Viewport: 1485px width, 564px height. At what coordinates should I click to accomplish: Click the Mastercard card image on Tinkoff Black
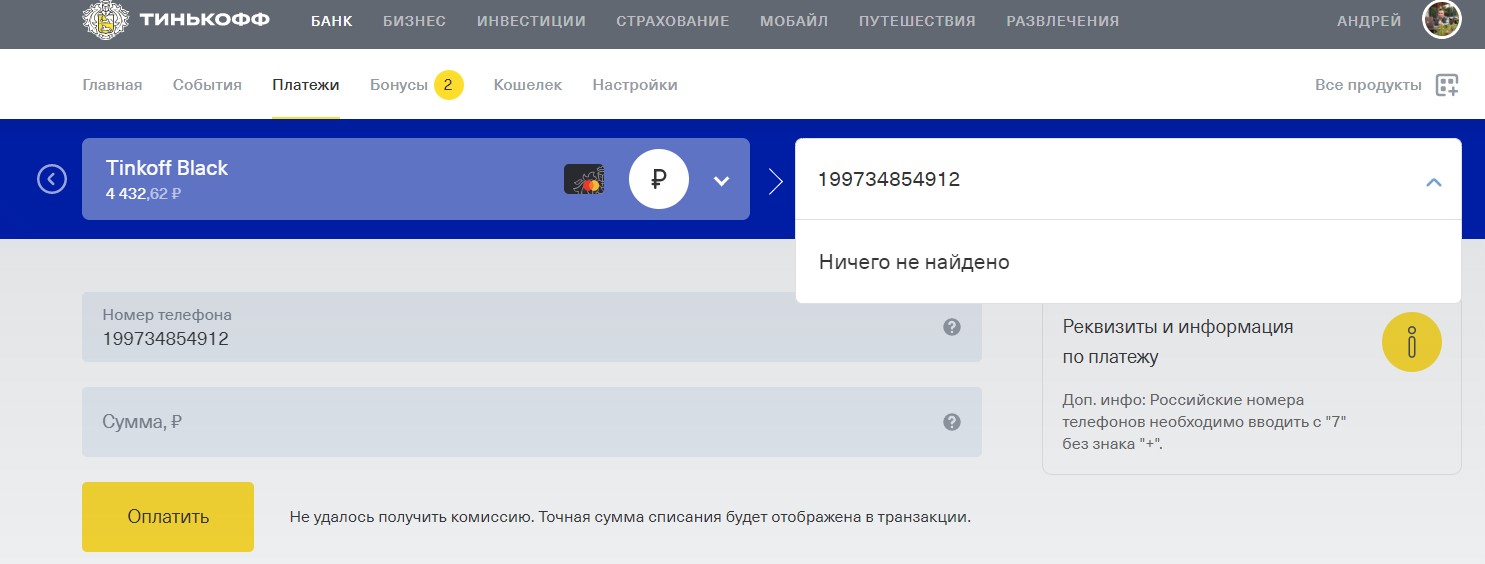click(584, 179)
